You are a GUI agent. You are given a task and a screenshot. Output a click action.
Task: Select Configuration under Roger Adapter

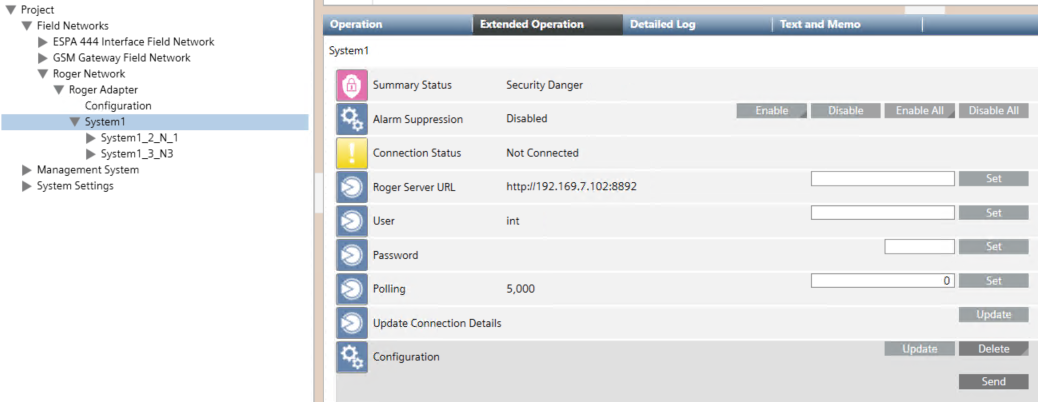118,106
